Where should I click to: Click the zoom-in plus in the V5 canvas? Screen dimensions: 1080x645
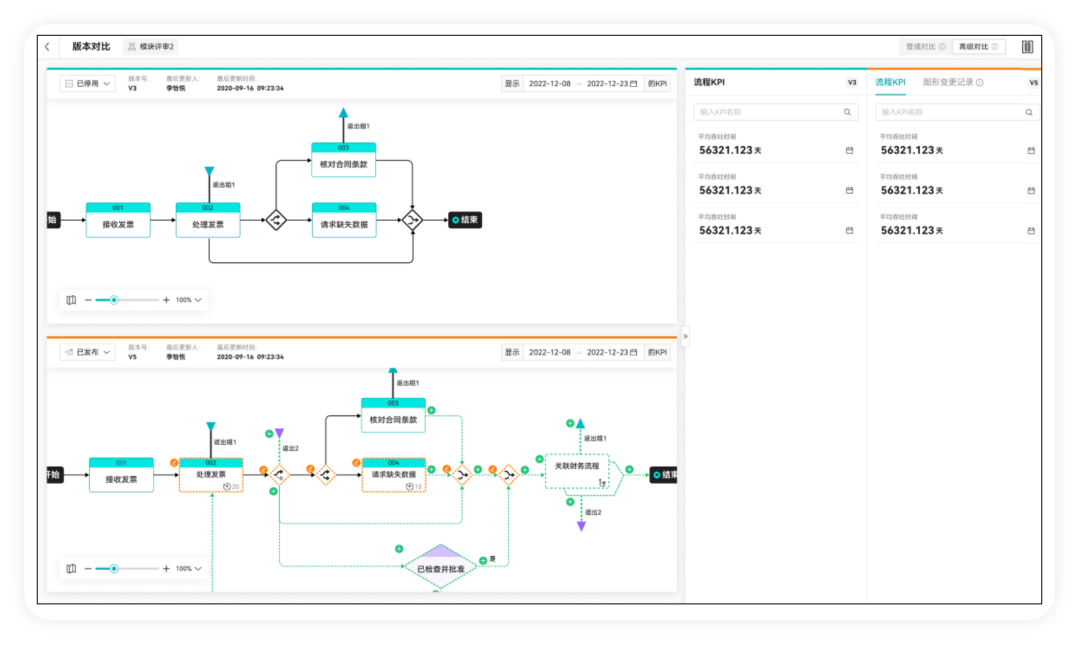pyautogui.click(x=166, y=569)
